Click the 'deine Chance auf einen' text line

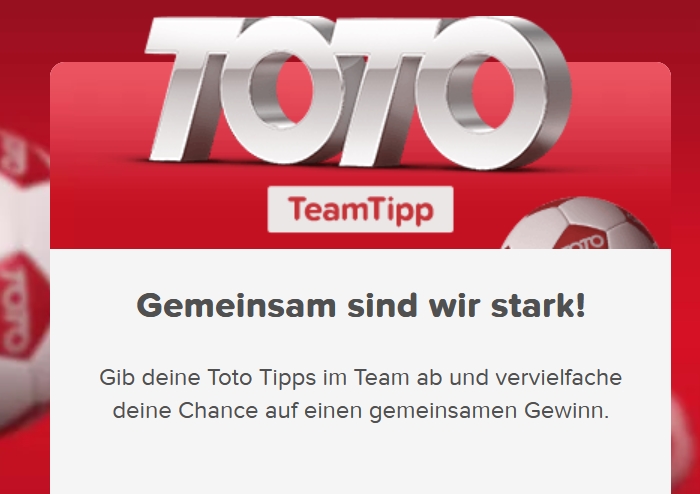(361, 411)
